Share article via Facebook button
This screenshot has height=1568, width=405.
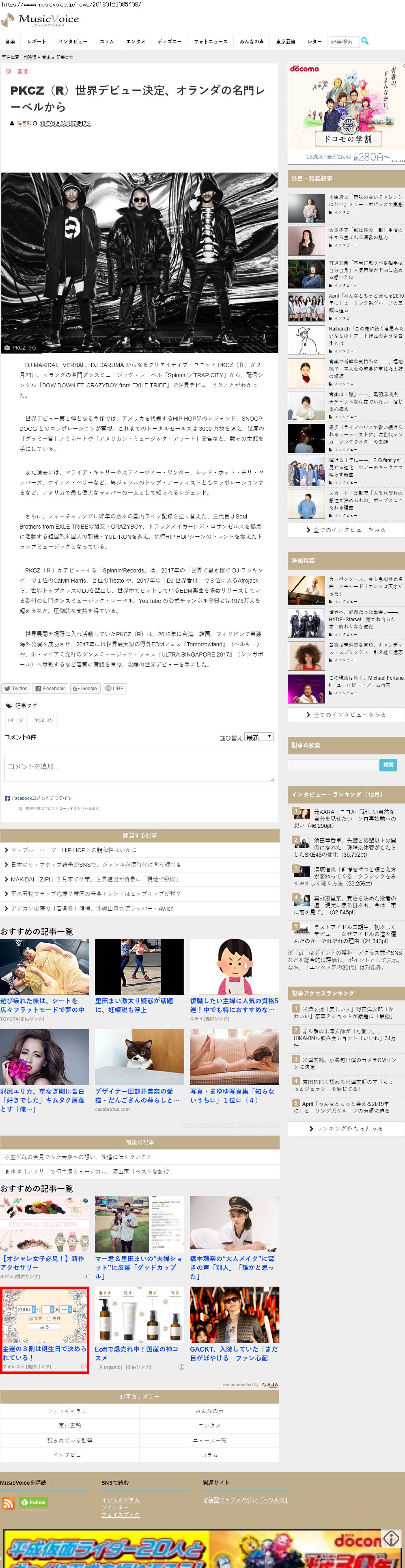pos(50,689)
